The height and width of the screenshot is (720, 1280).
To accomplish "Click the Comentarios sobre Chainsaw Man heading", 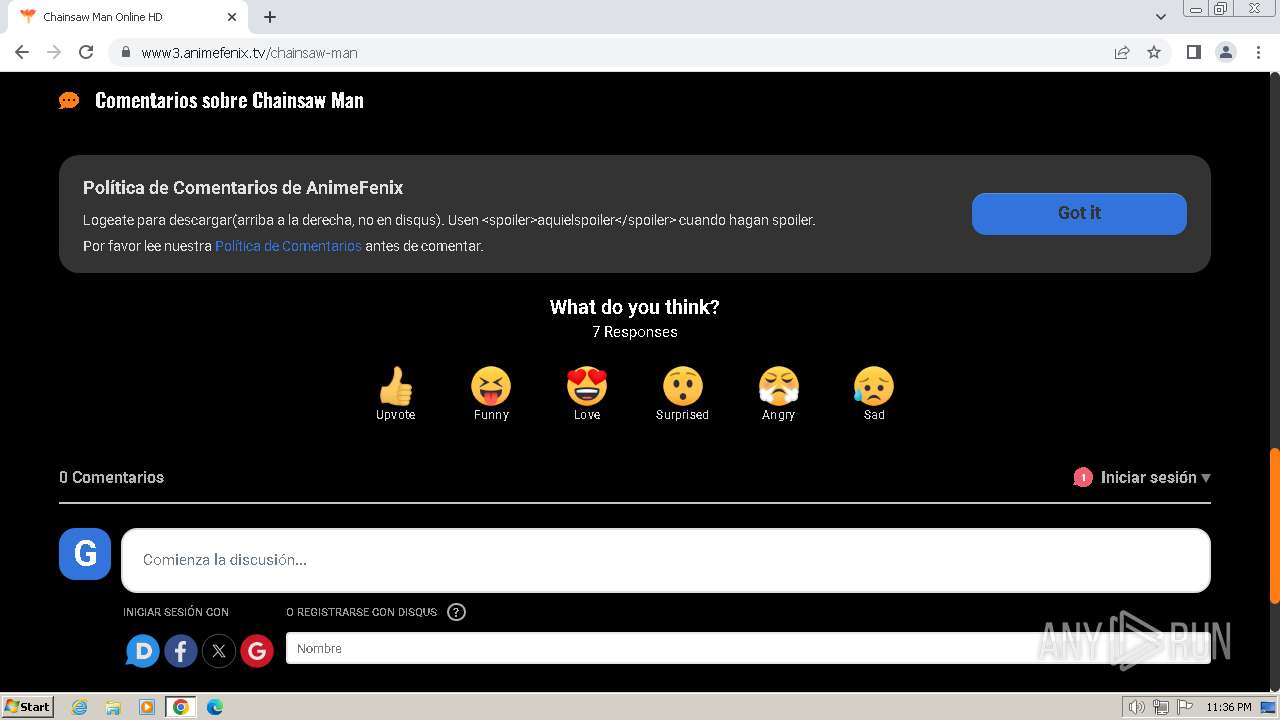I will click(229, 100).
